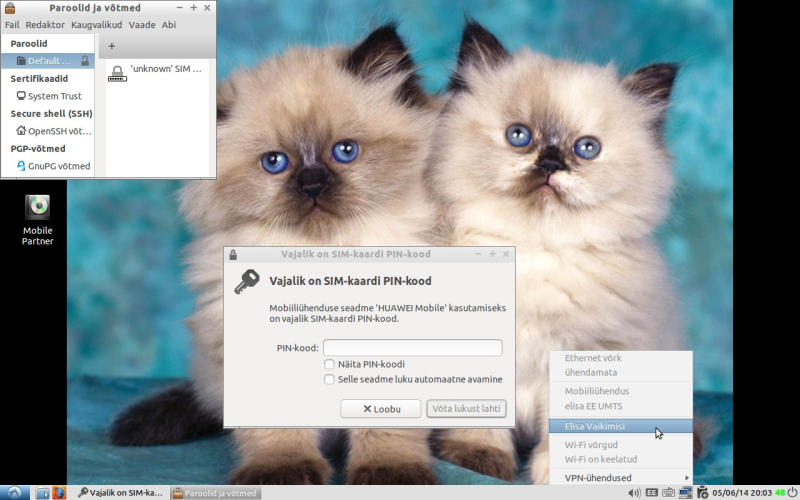The image size is (800, 500).
Task: Select Default keyring in sidebar
Action: (x=48, y=61)
